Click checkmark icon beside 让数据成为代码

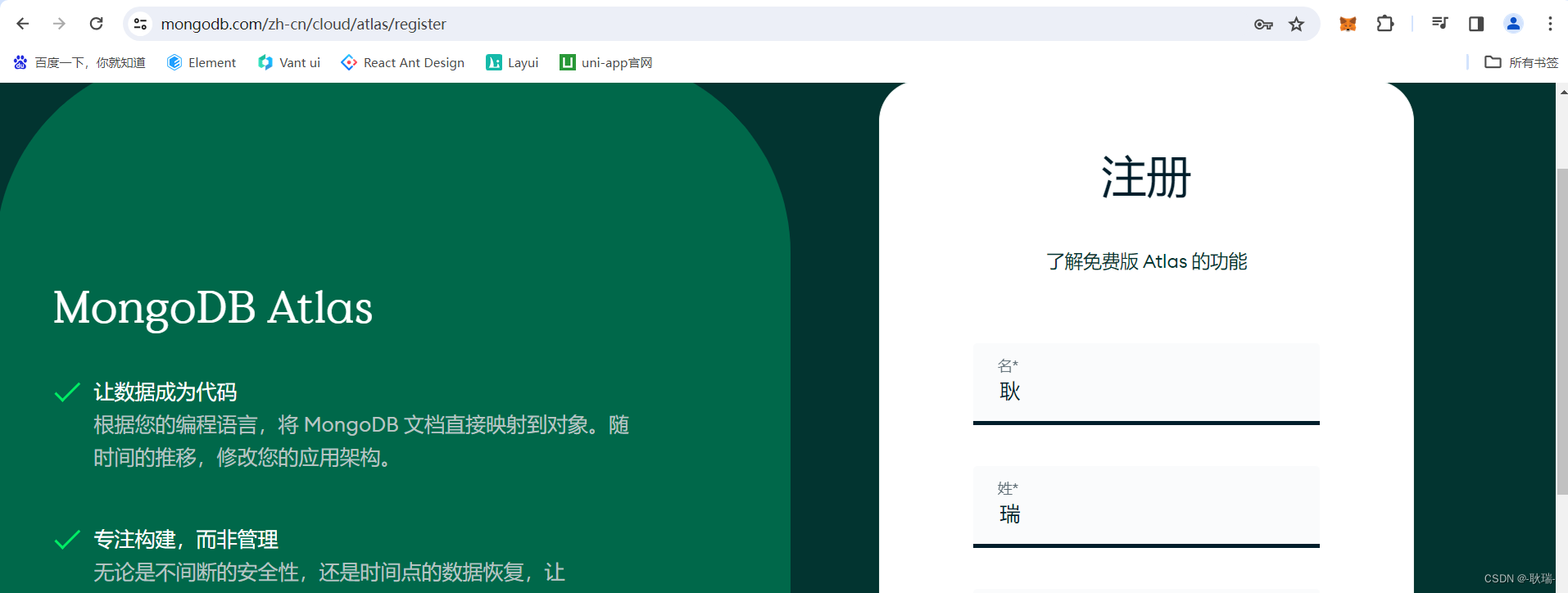pos(66,392)
